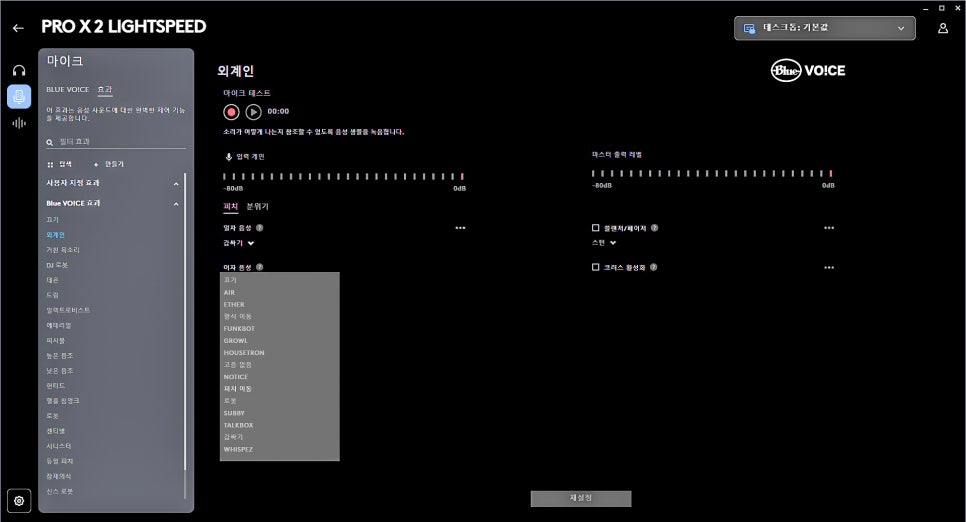Click the profile icon in the desktop dropdown
Screen dimensions: 966x522
click(749, 28)
